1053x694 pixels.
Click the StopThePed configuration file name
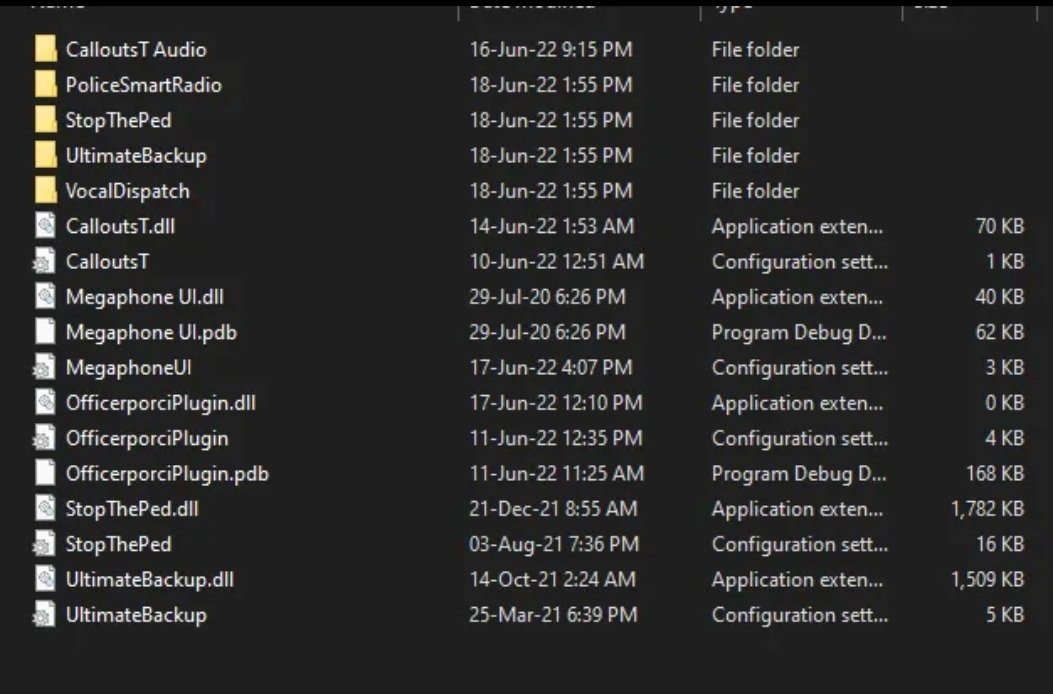click(x=118, y=544)
